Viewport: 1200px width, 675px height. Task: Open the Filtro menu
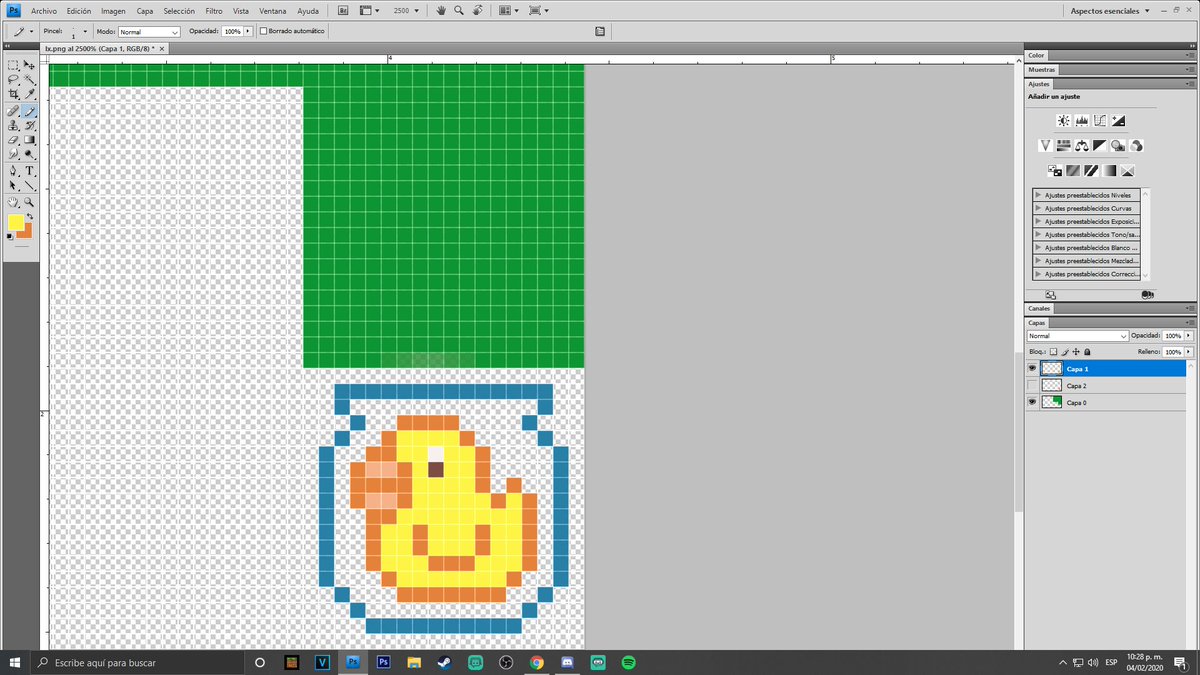(x=214, y=10)
